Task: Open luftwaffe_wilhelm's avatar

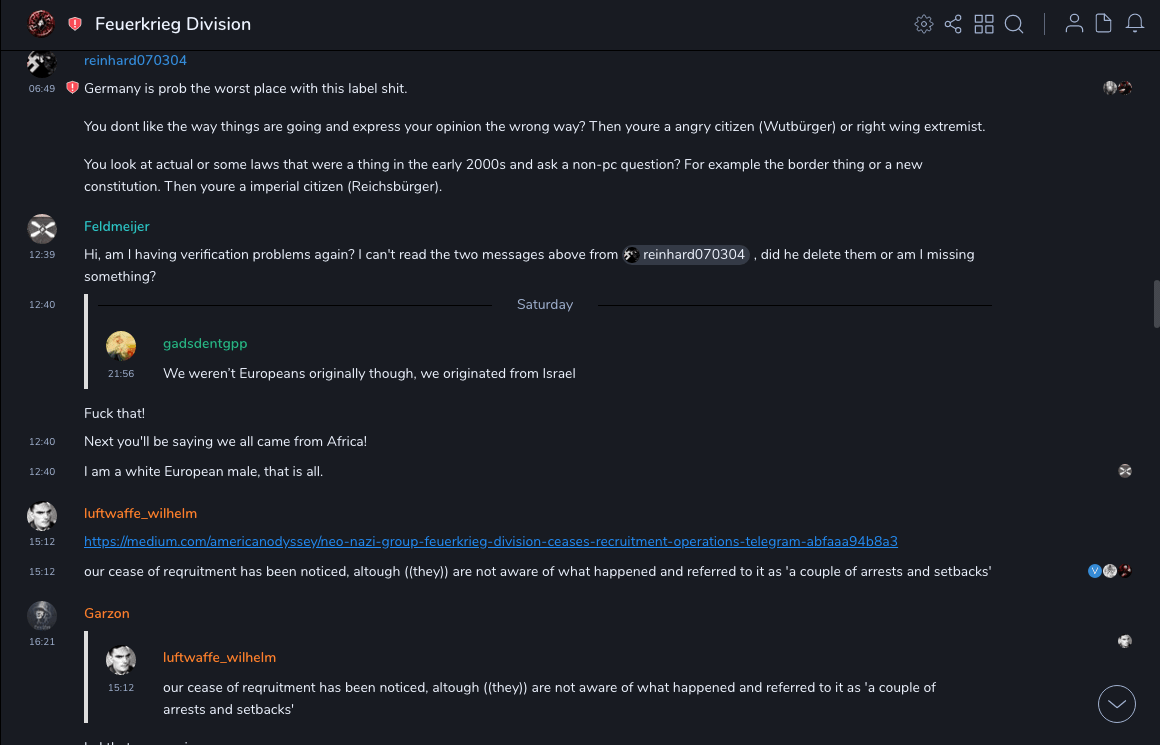Action: pos(42,517)
